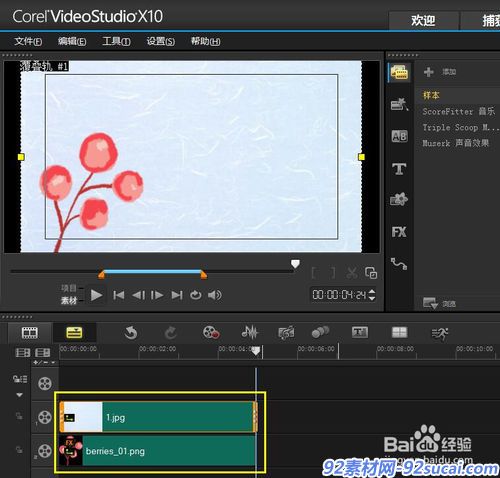Screen dimensions: 500x478
Task: Click the white preview scrubber handle
Action: [x=295, y=264]
